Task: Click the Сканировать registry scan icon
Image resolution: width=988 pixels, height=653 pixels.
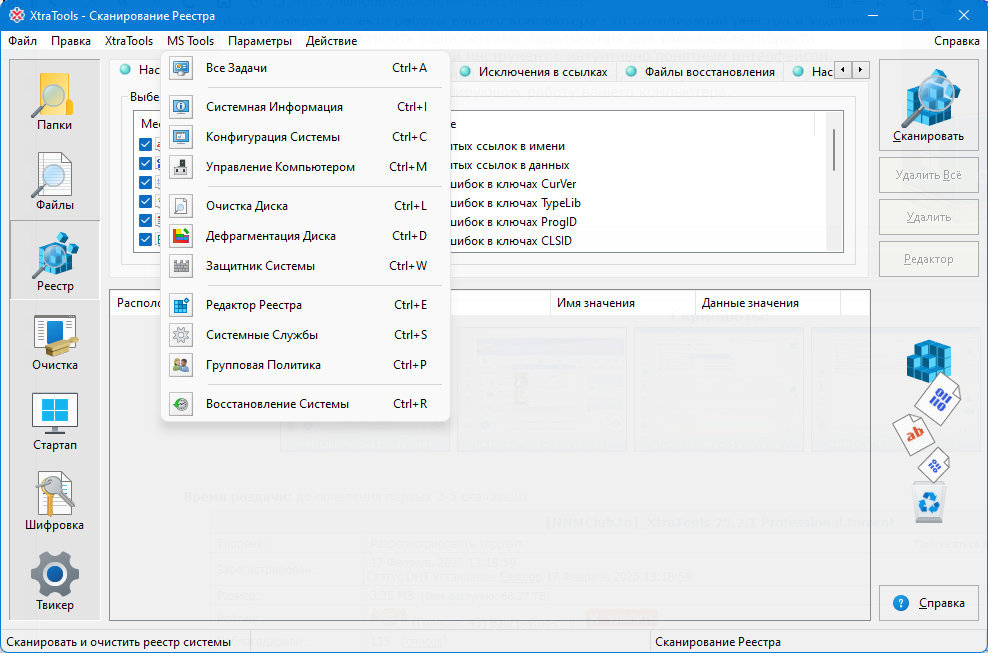Action: point(928,106)
